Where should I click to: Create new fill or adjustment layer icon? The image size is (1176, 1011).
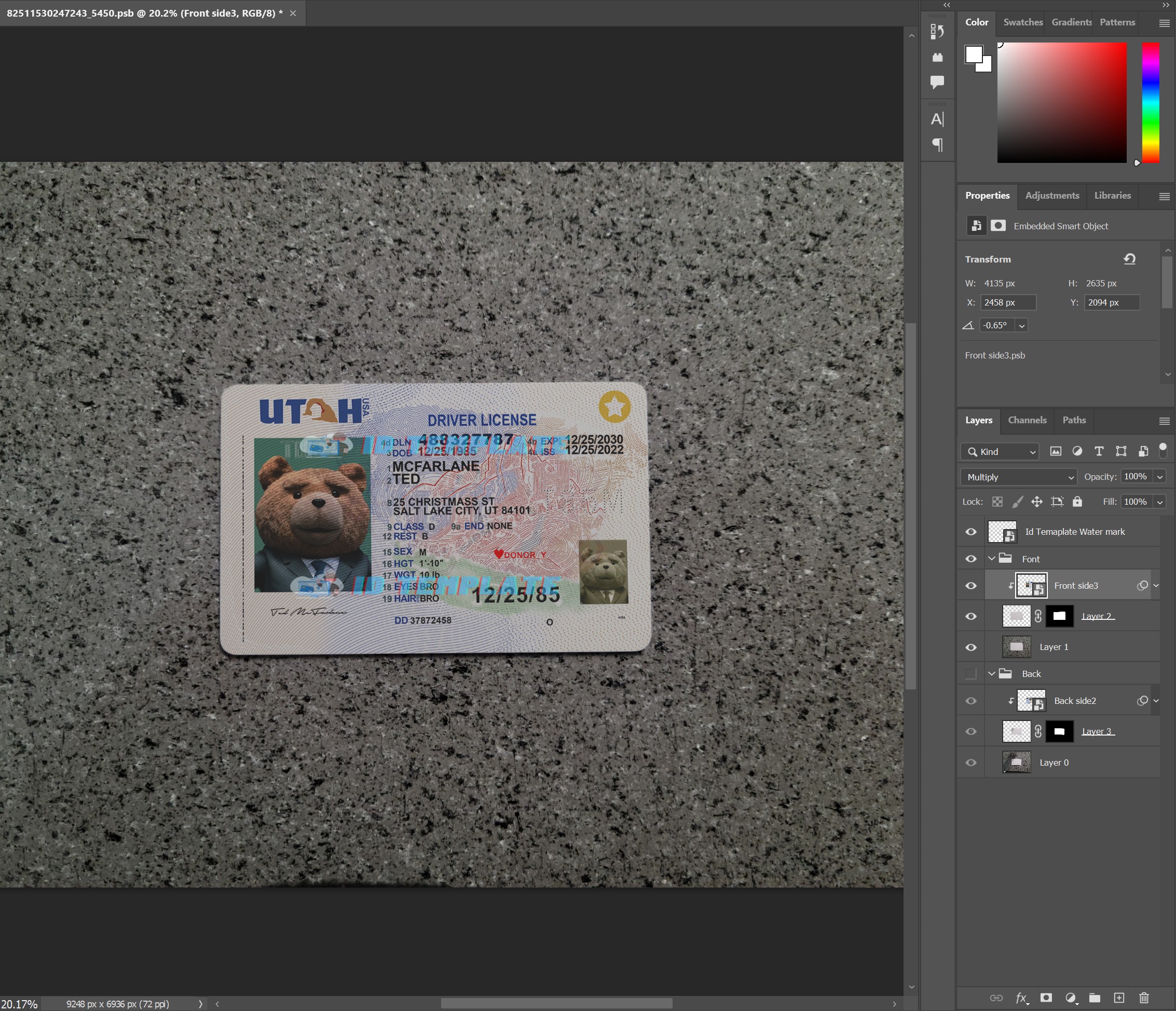[x=1071, y=998]
